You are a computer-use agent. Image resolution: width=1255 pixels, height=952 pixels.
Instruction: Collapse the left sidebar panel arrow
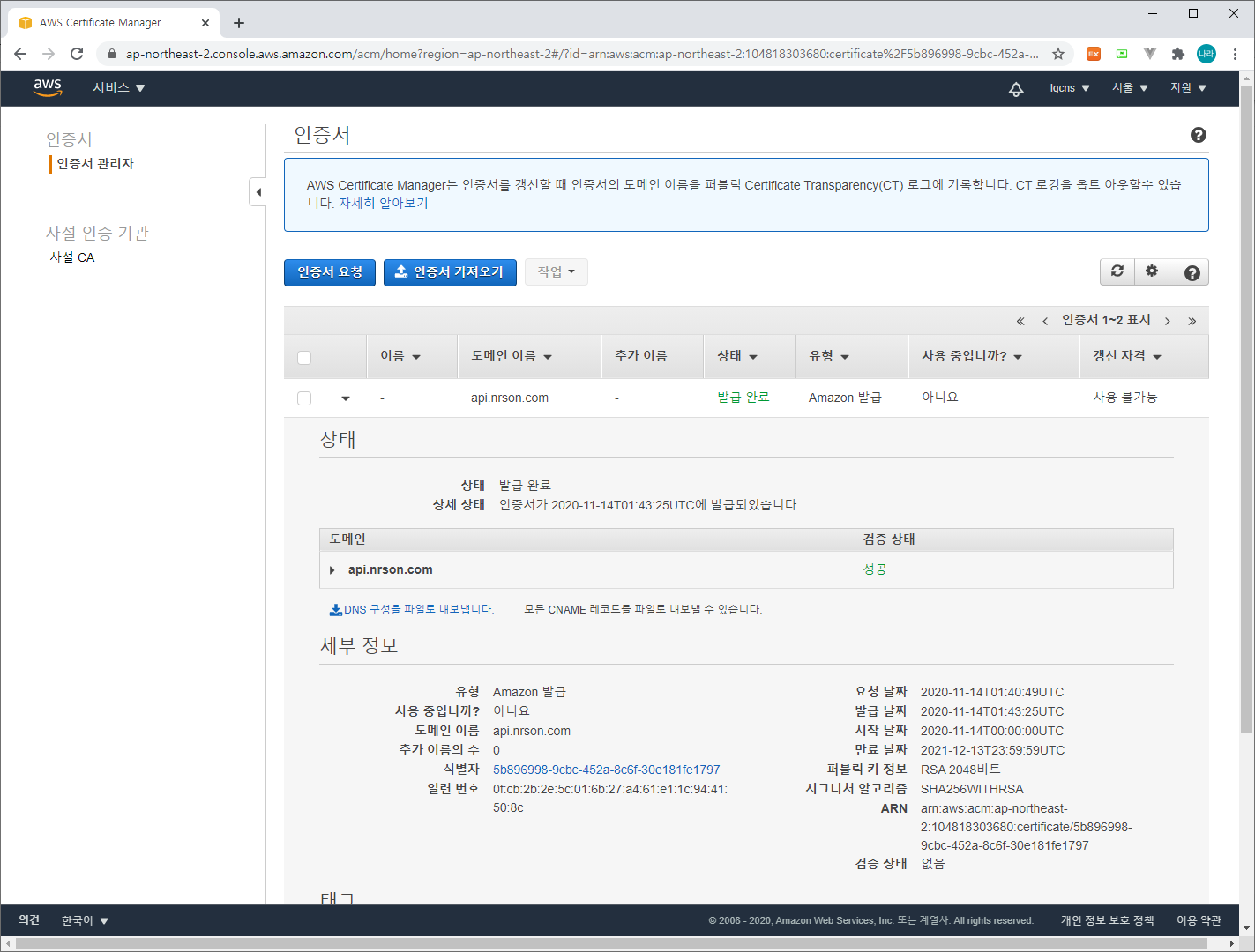coord(258,192)
